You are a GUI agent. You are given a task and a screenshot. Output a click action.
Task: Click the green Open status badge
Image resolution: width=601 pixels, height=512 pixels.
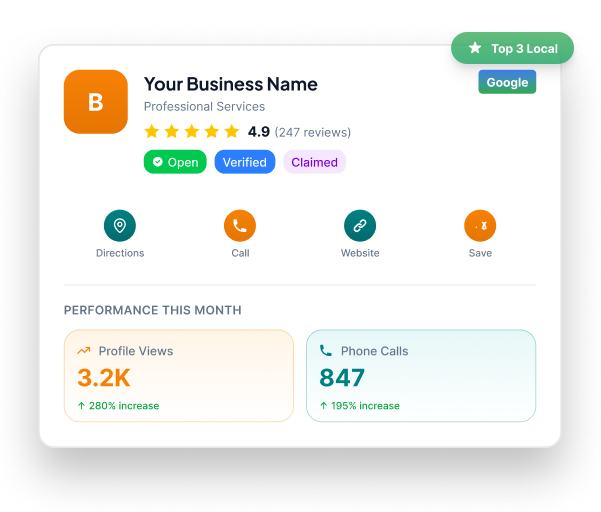click(175, 162)
